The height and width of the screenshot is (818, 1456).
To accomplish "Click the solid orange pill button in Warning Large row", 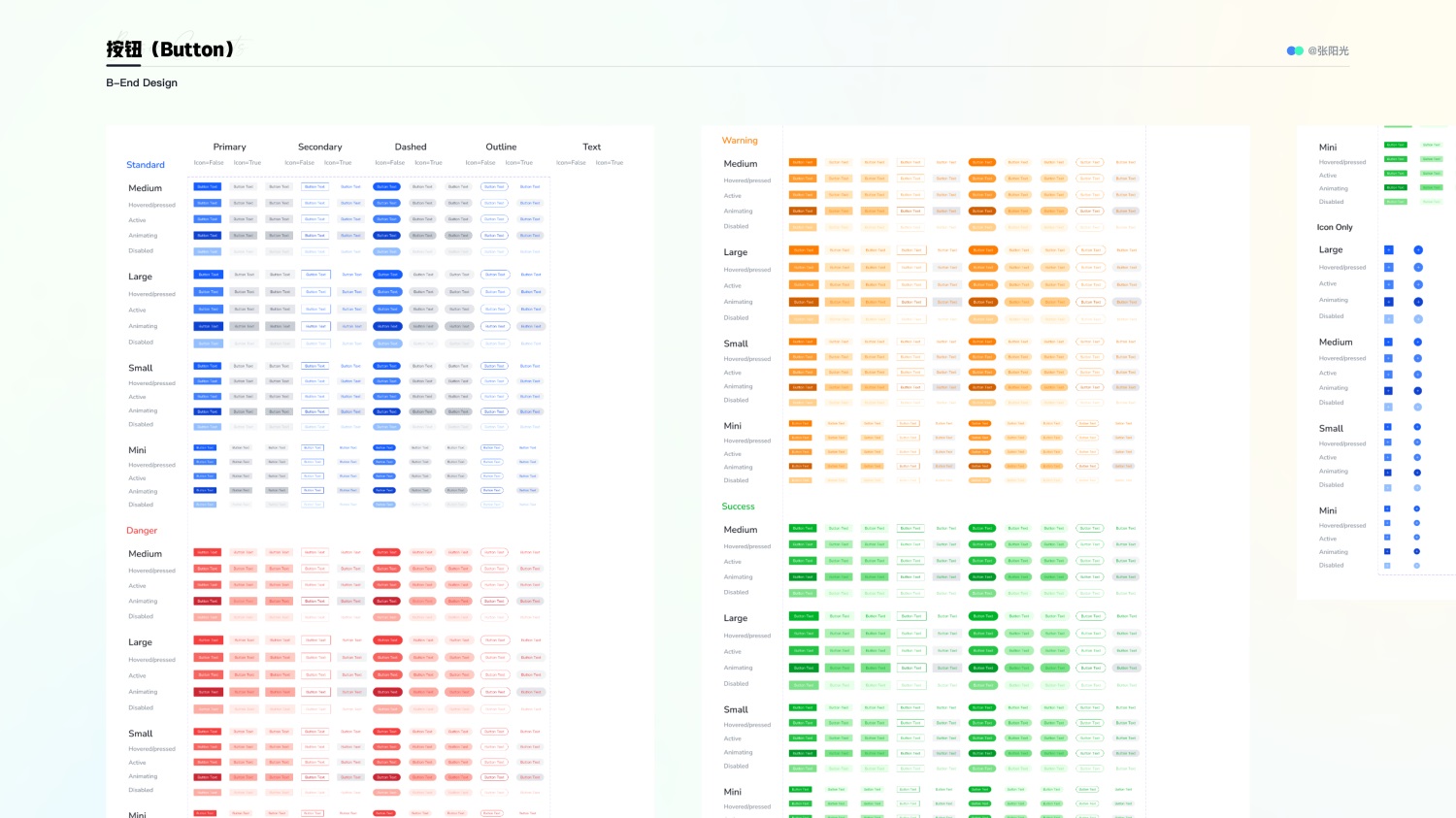I will (x=982, y=250).
